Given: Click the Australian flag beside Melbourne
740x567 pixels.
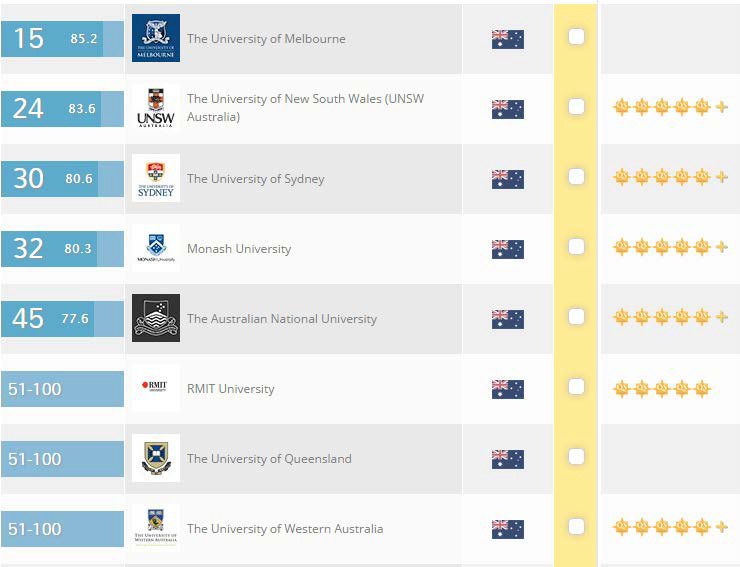Looking at the screenshot, I should pyautogui.click(x=508, y=39).
